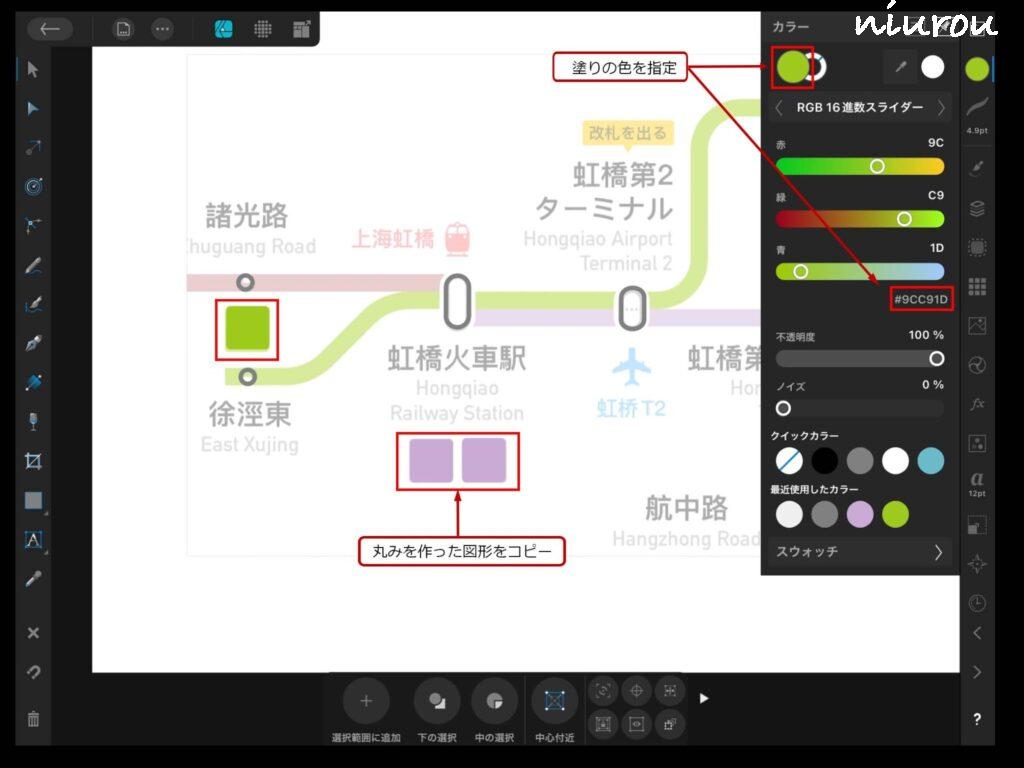Select the Node tool
The height and width of the screenshot is (768, 1024).
coord(33,108)
